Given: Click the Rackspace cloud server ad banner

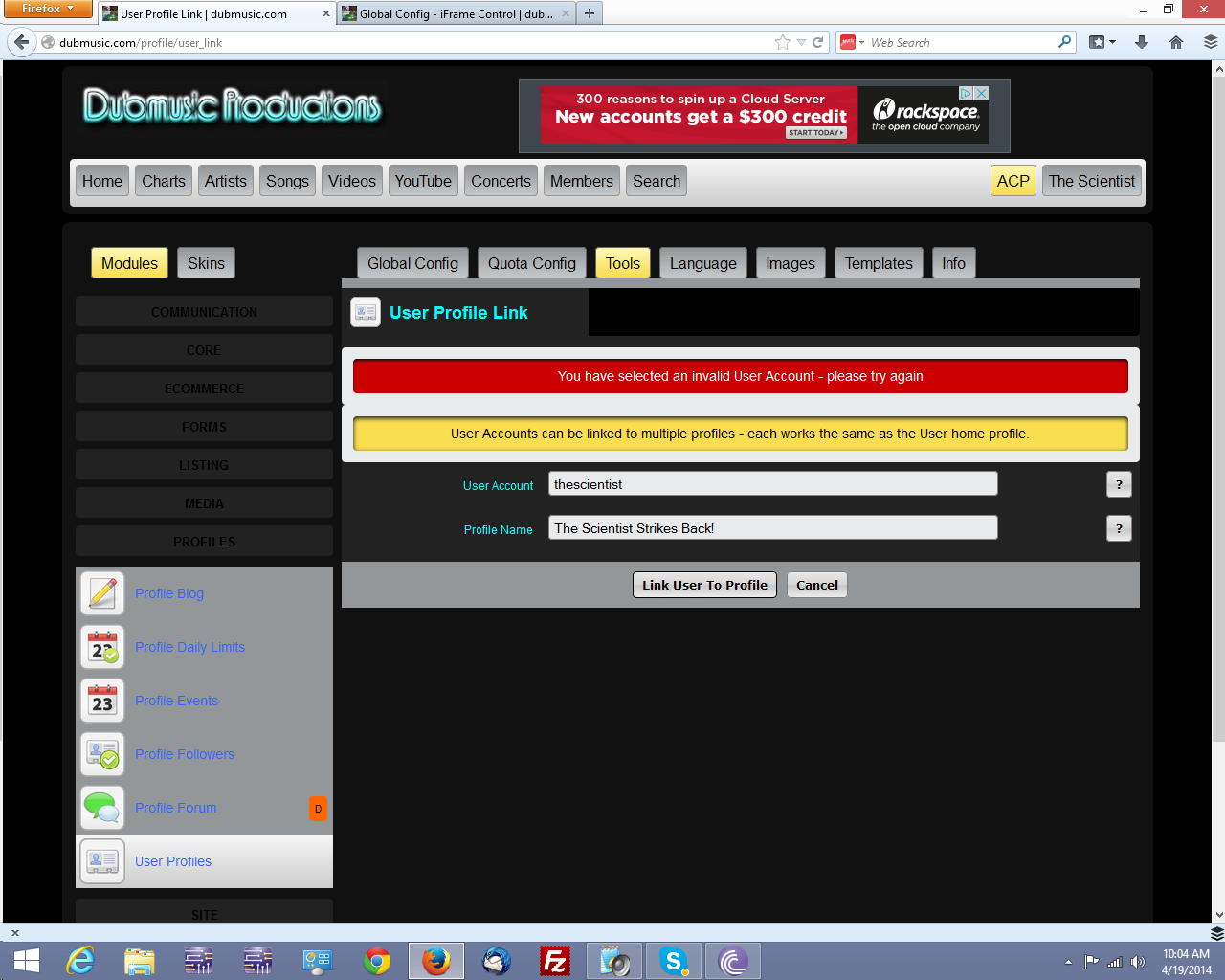Looking at the screenshot, I should [765, 116].
